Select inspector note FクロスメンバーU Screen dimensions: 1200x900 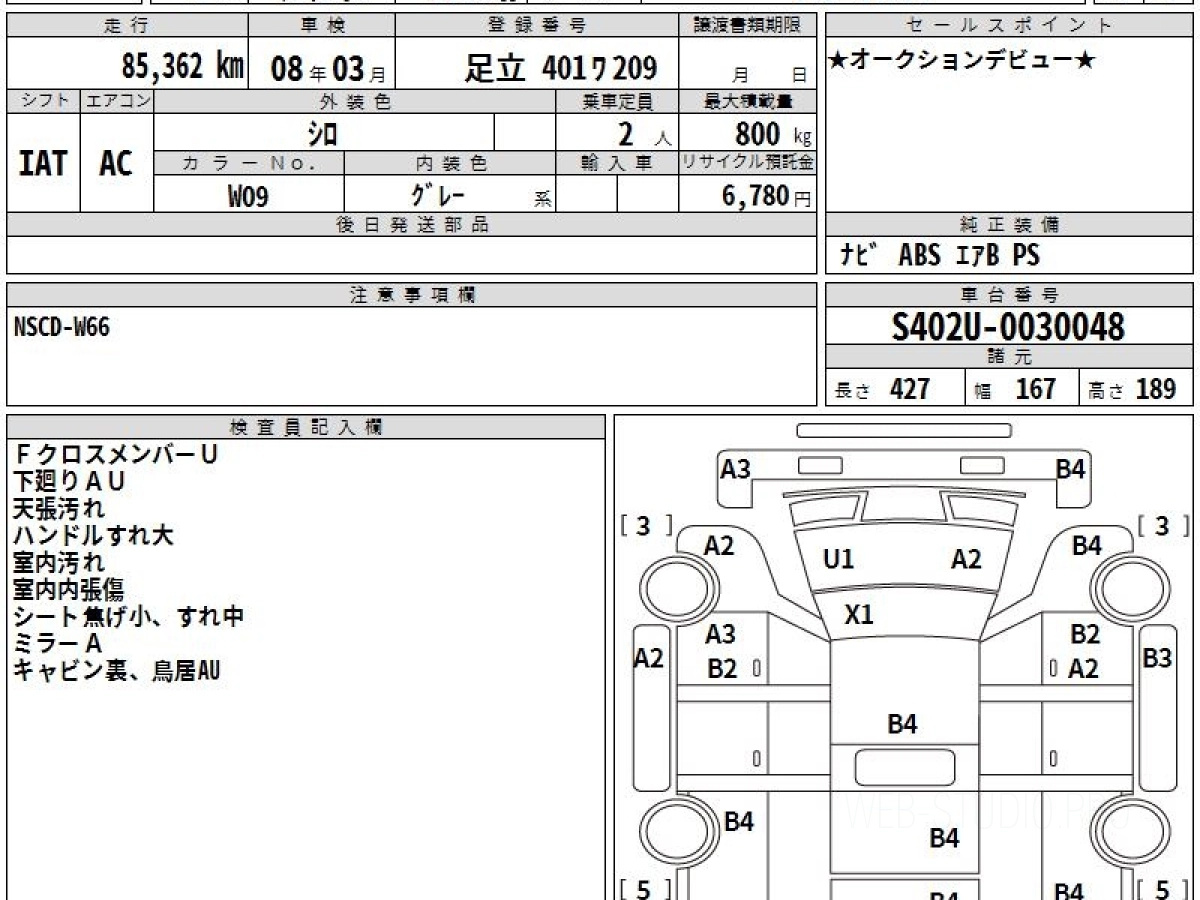click(115, 455)
